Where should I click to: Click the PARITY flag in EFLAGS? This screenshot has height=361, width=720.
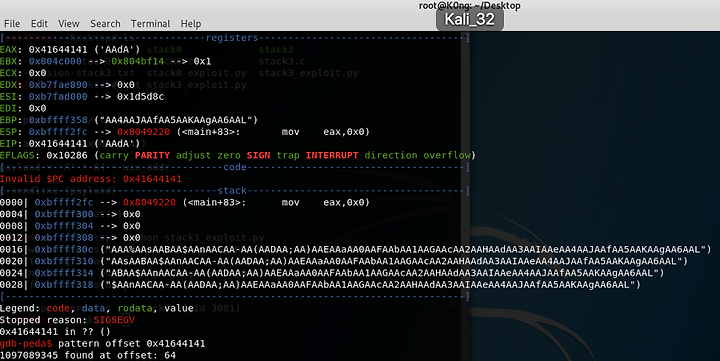tap(152, 156)
